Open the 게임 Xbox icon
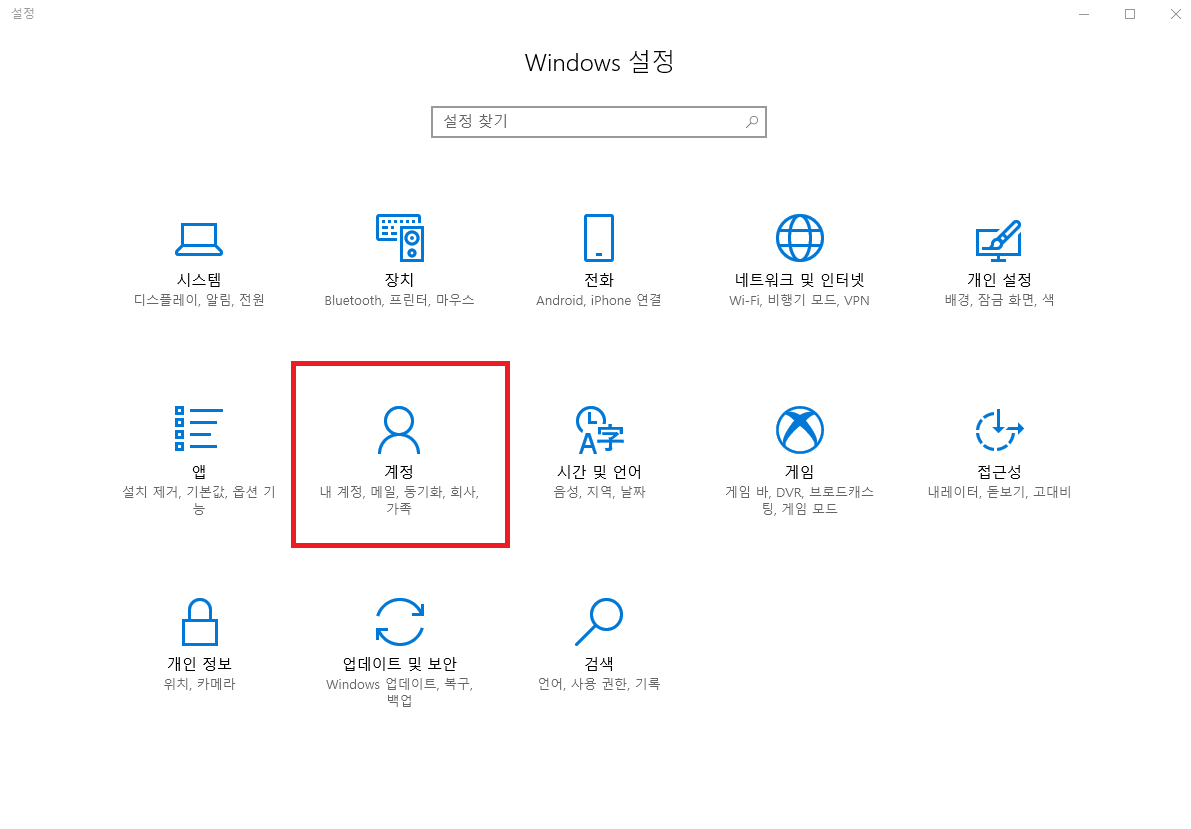1191x829 pixels. click(x=800, y=430)
